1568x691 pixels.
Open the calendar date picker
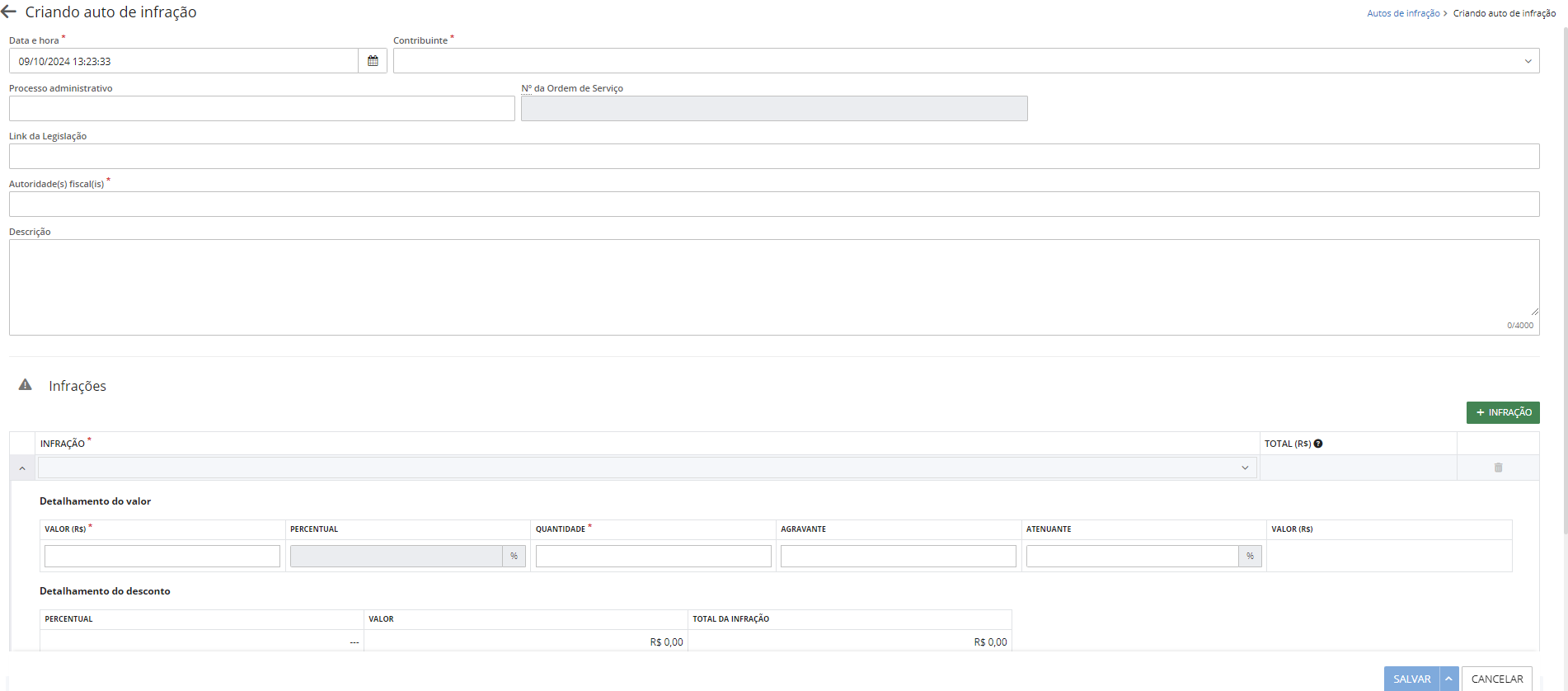(x=373, y=61)
